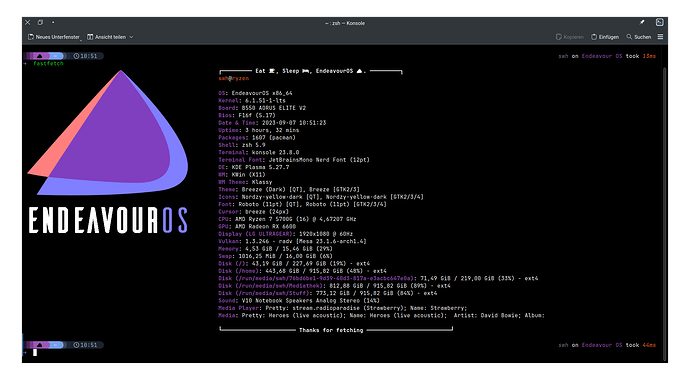Open the Konsole hamburger menu
The image size is (690, 389).
point(660,37)
